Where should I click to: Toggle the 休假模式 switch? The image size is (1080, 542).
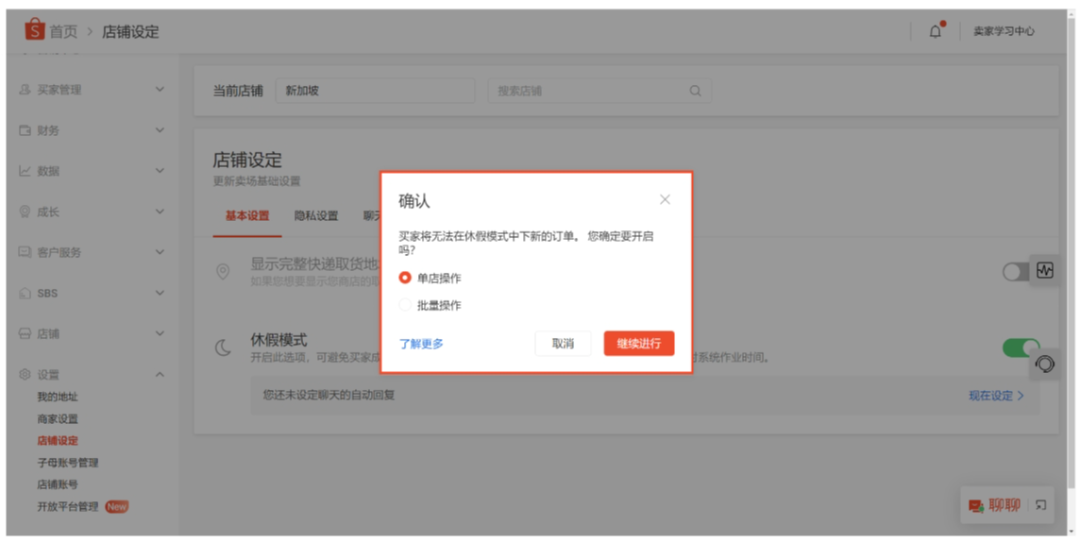point(1020,348)
